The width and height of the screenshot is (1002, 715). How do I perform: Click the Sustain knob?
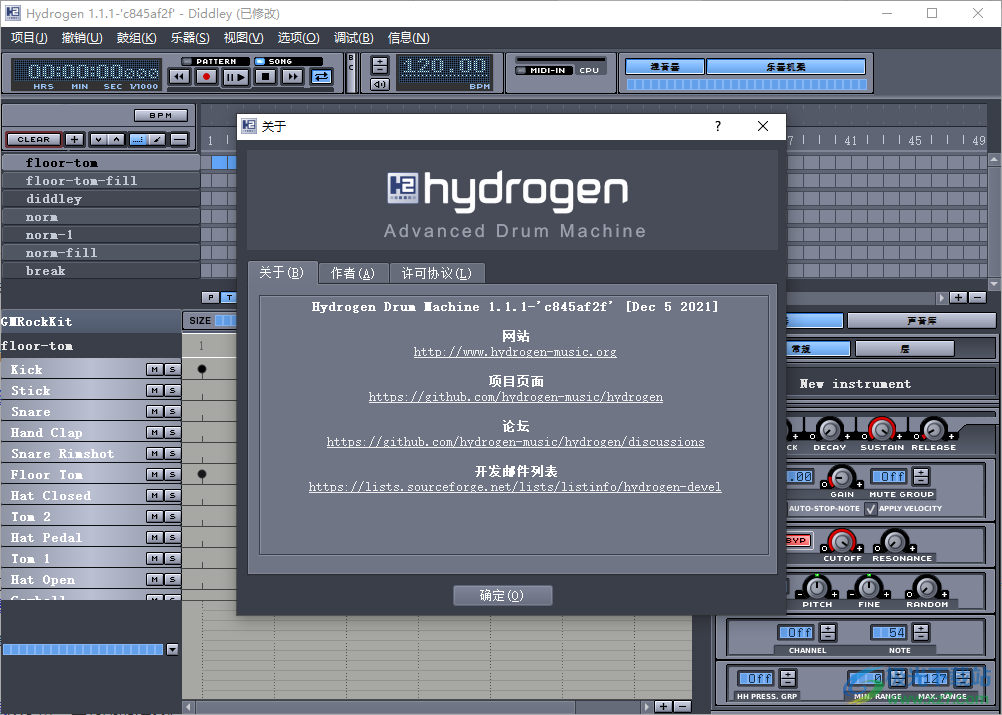click(x=882, y=429)
